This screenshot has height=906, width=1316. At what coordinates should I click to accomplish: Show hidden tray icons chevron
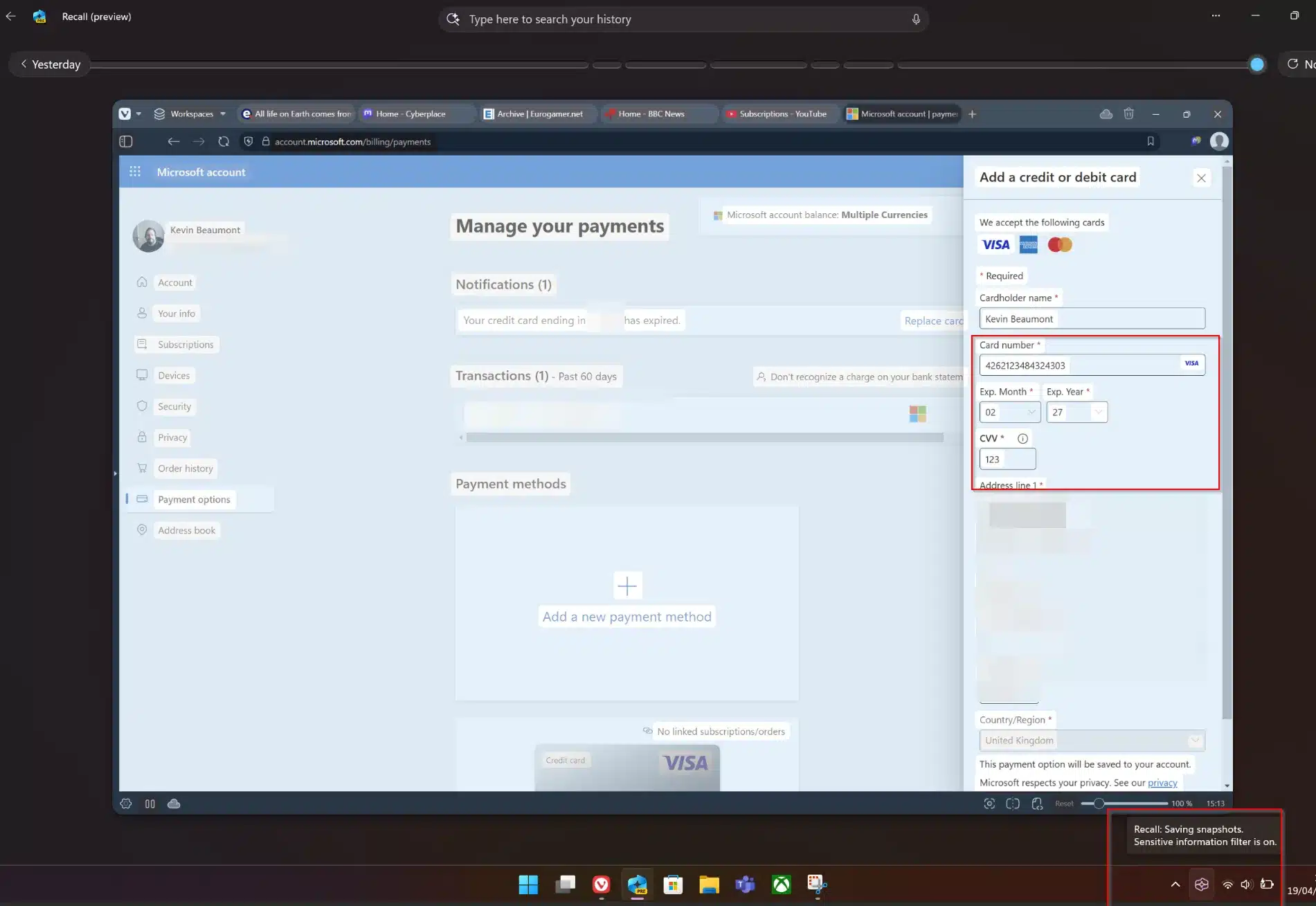click(1175, 884)
